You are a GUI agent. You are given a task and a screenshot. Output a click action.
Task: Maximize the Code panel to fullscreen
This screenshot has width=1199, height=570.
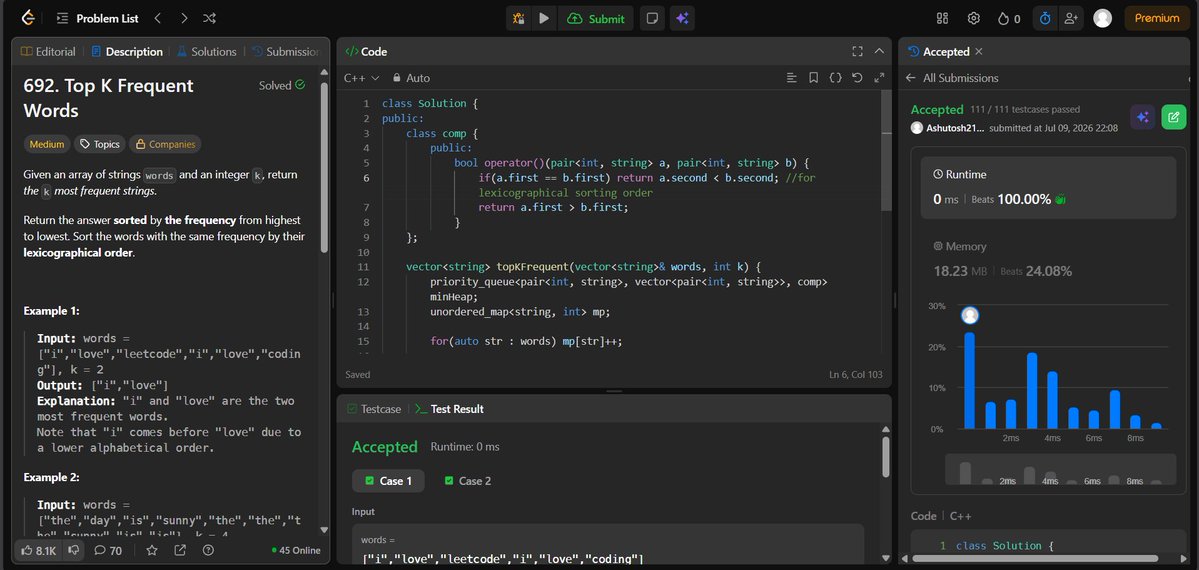click(857, 51)
